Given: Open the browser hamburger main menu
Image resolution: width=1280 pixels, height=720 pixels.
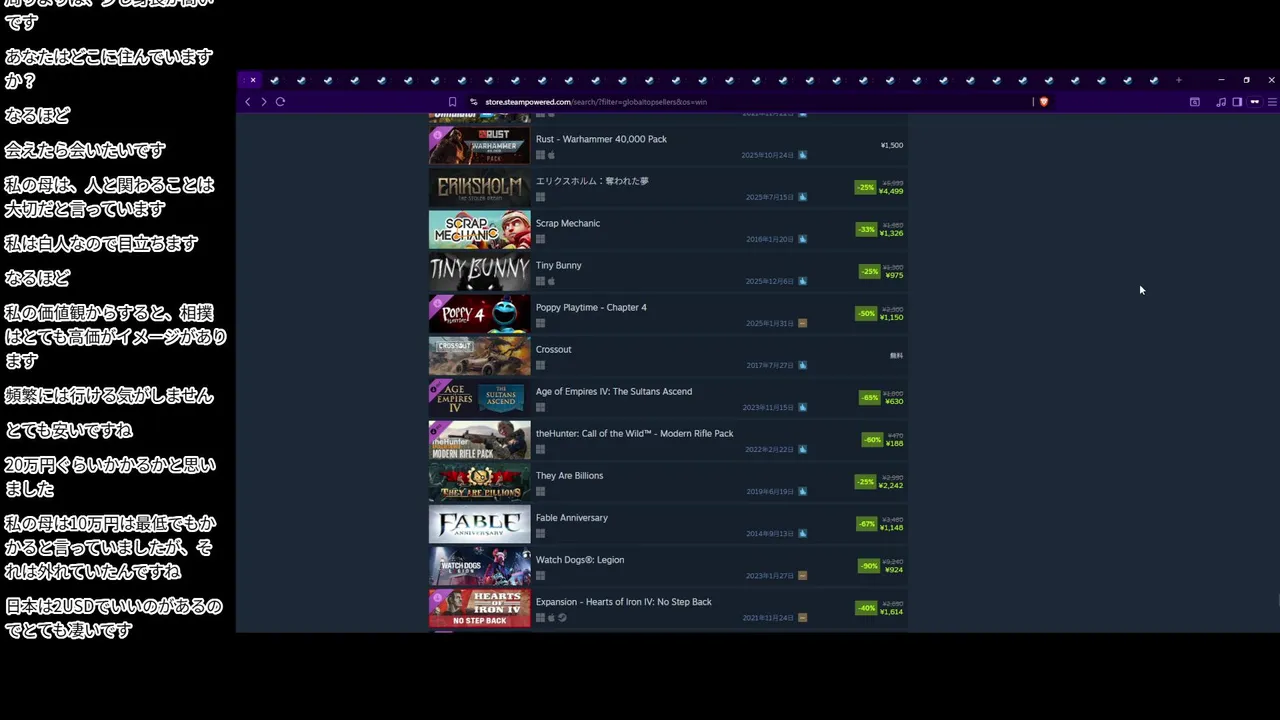Looking at the screenshot, I should tap(1272, 102).
